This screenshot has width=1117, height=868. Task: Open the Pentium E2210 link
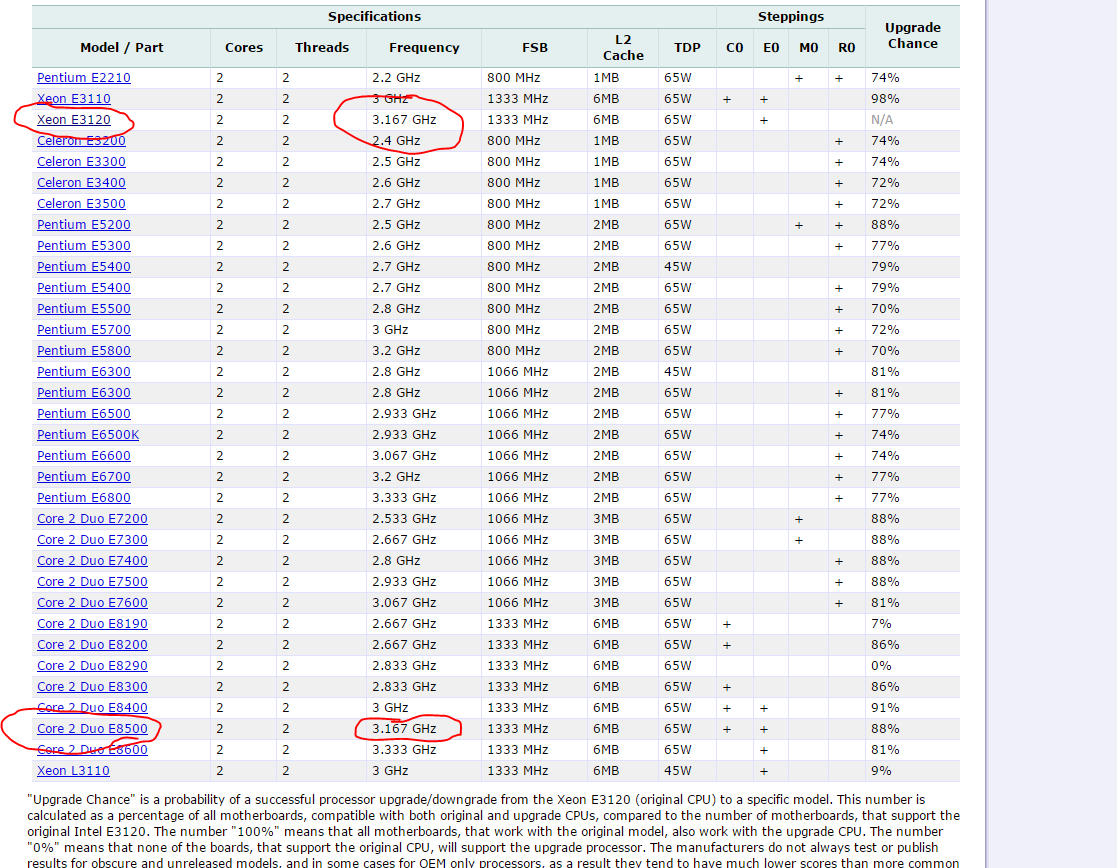tap(83, 78)
